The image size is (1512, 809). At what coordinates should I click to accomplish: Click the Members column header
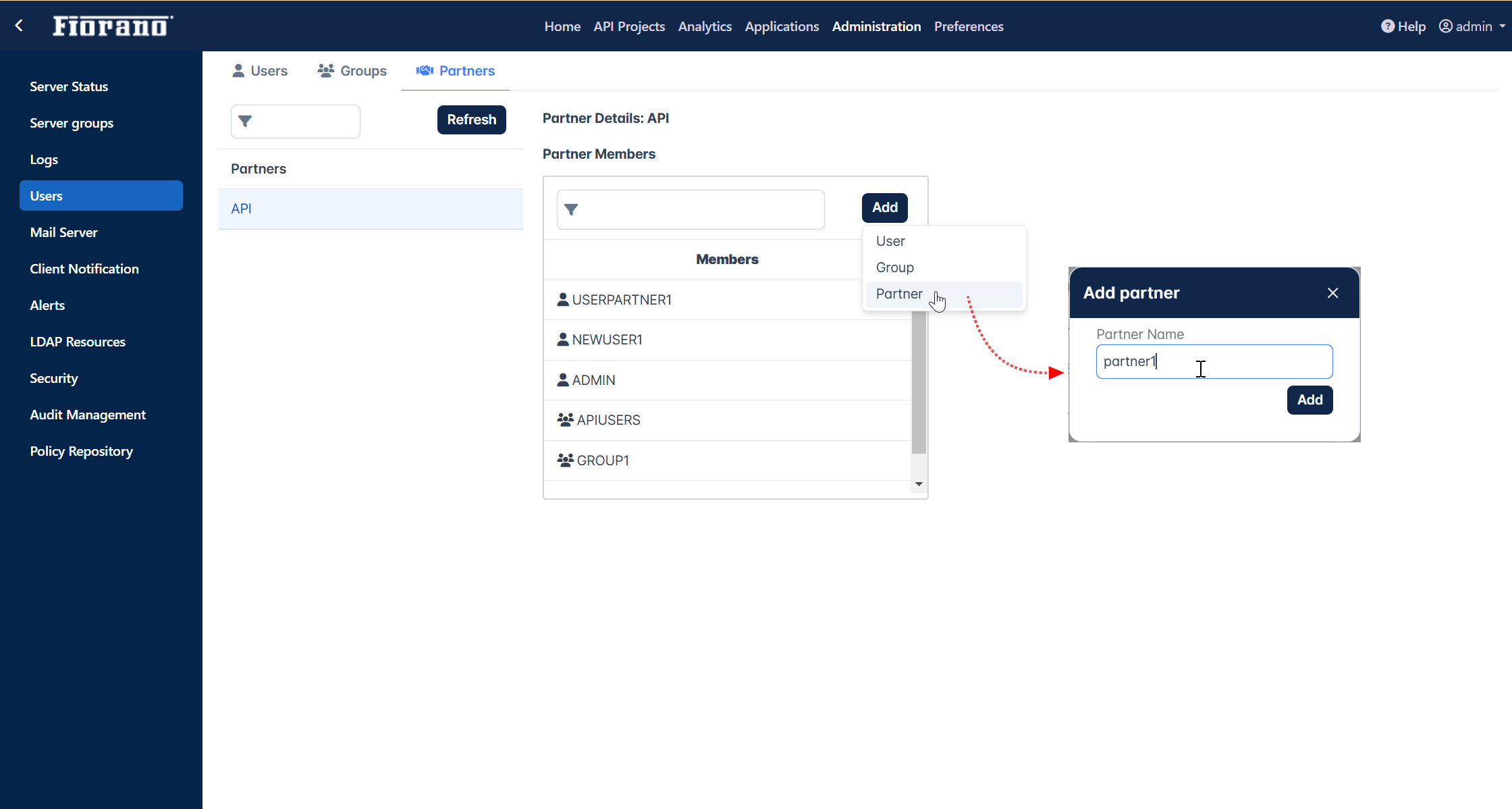click(727, 259)
